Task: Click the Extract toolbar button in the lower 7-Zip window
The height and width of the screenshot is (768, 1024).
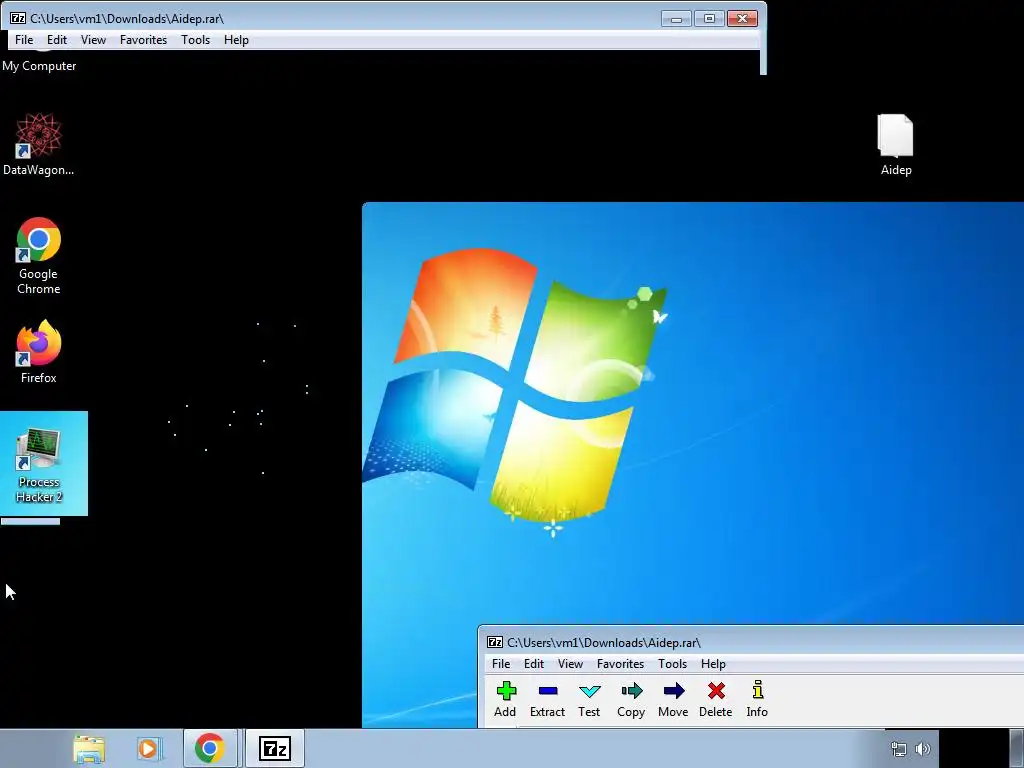Action: (x=547, y=699)
